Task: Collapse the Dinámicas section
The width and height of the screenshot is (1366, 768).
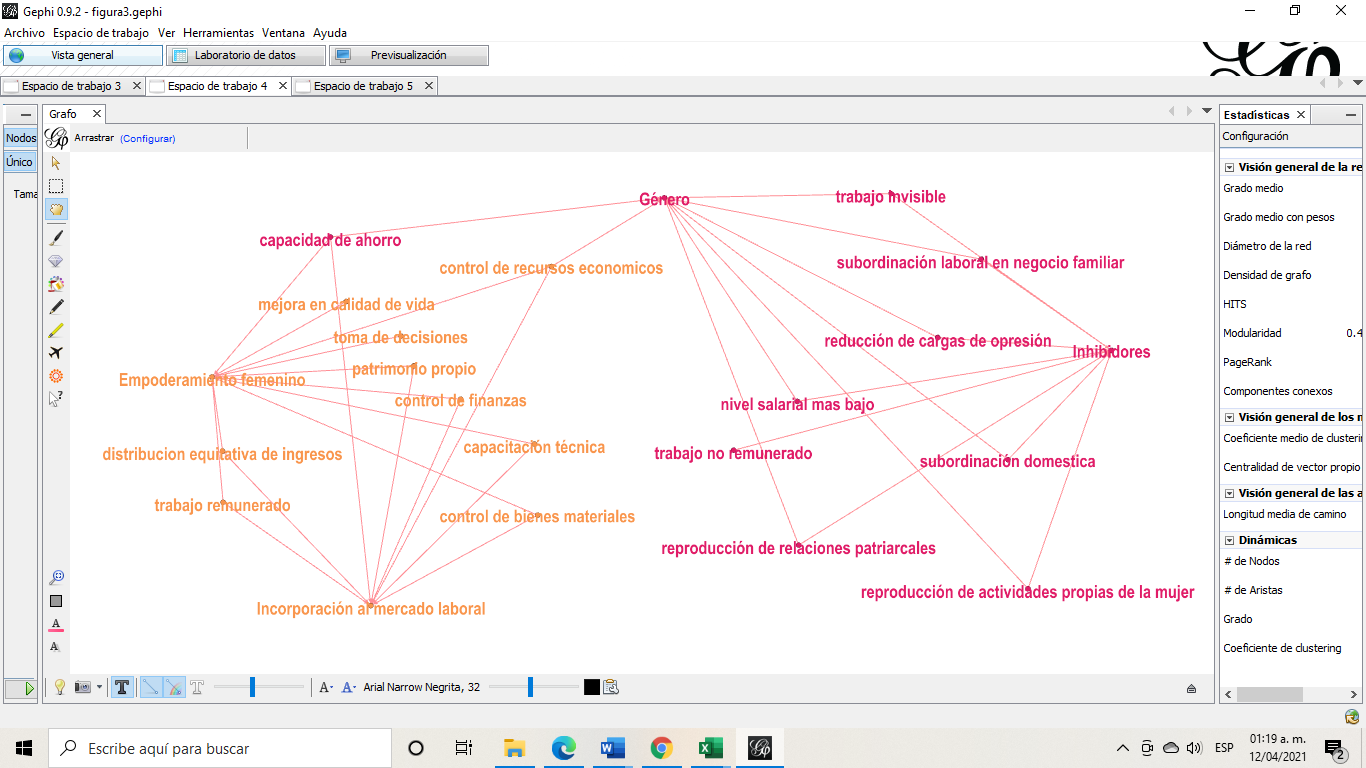Action: (1229, 540)
